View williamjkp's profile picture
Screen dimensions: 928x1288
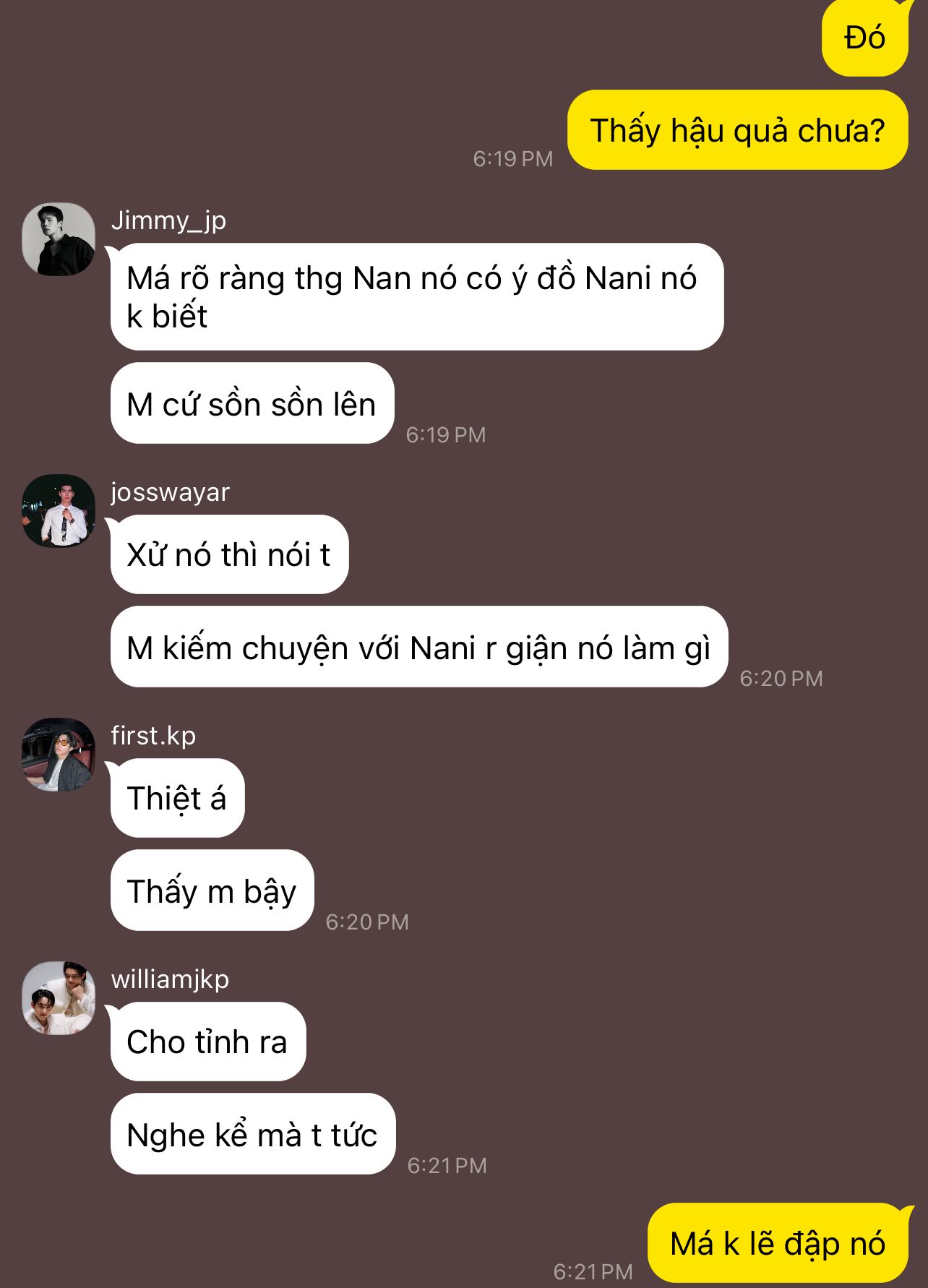coord(59,998)
